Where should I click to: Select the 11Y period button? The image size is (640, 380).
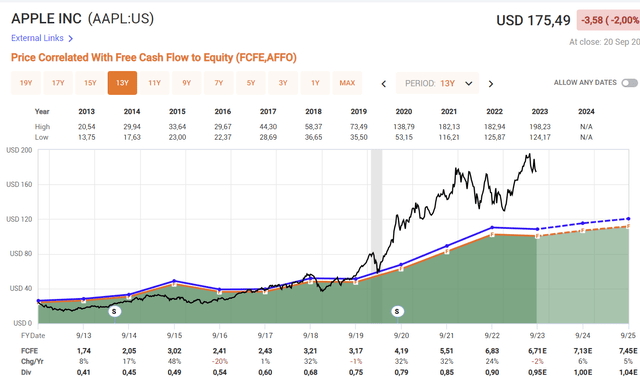coord(154,83)
